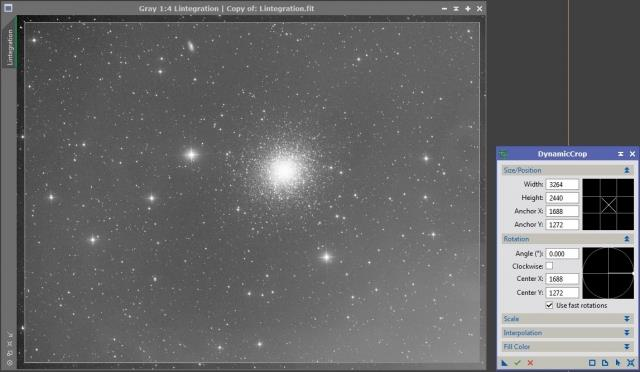
Task: Click the anchor point grid selector
Action: (x=608, y=205)
